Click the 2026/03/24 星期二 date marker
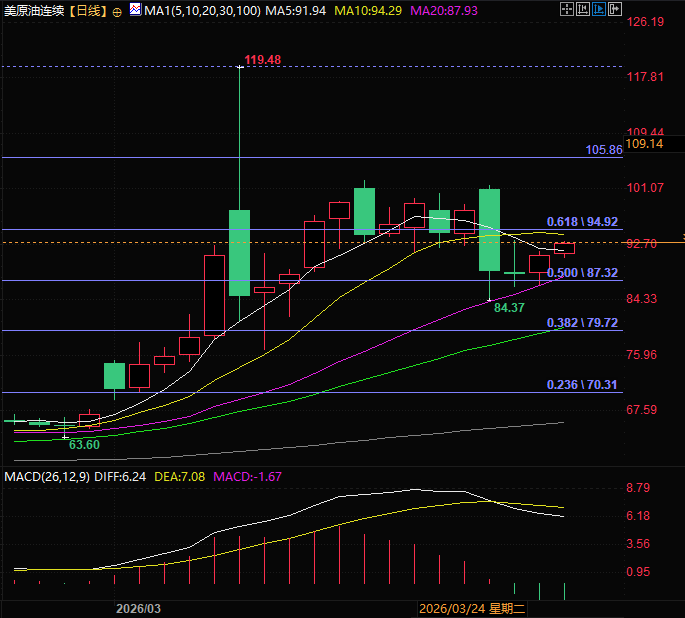Viewport: 685px width, 618px height. pyautogui.click(x=472, y=608)
